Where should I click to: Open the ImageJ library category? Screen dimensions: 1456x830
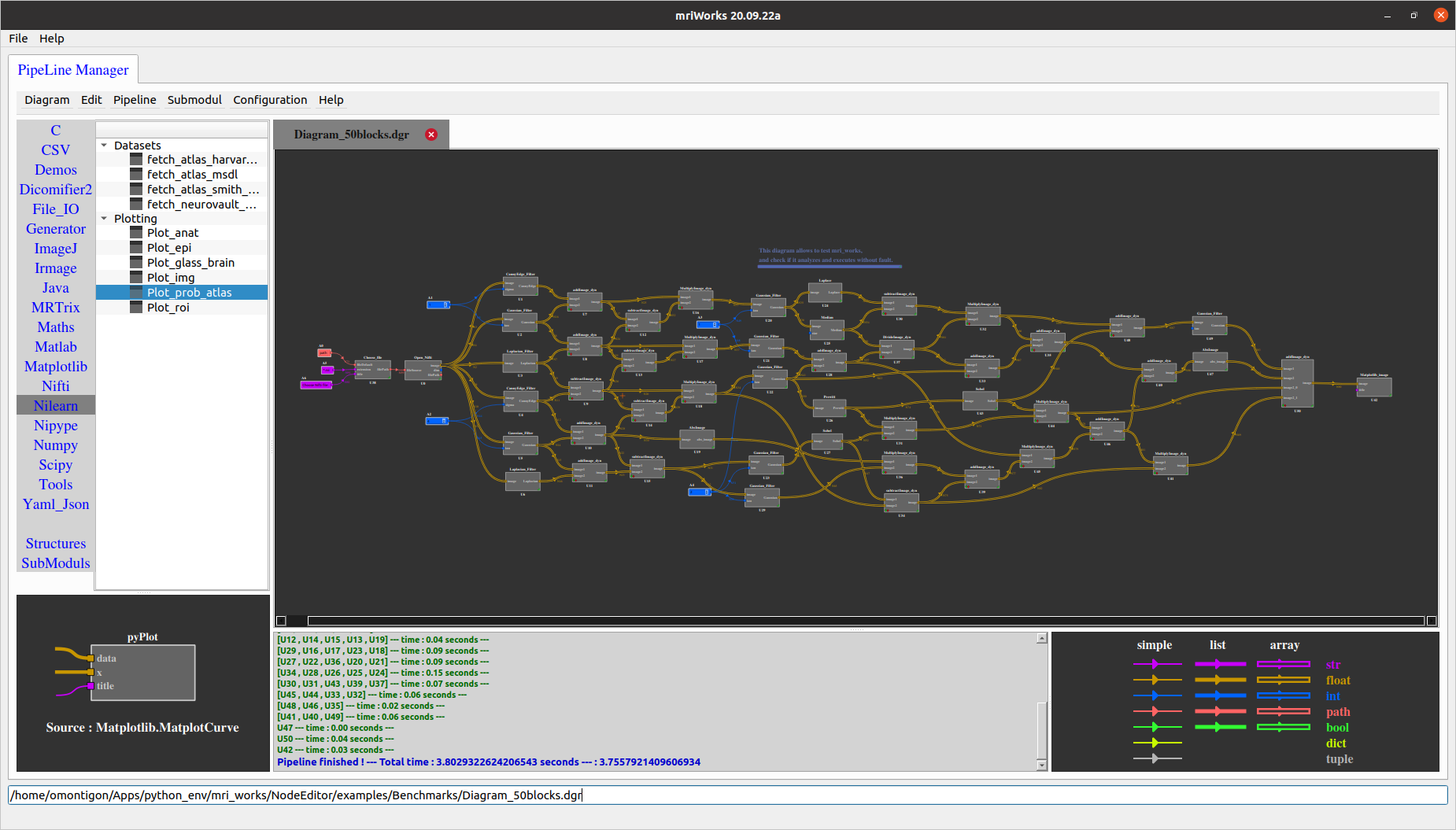[x=56, y=249]
